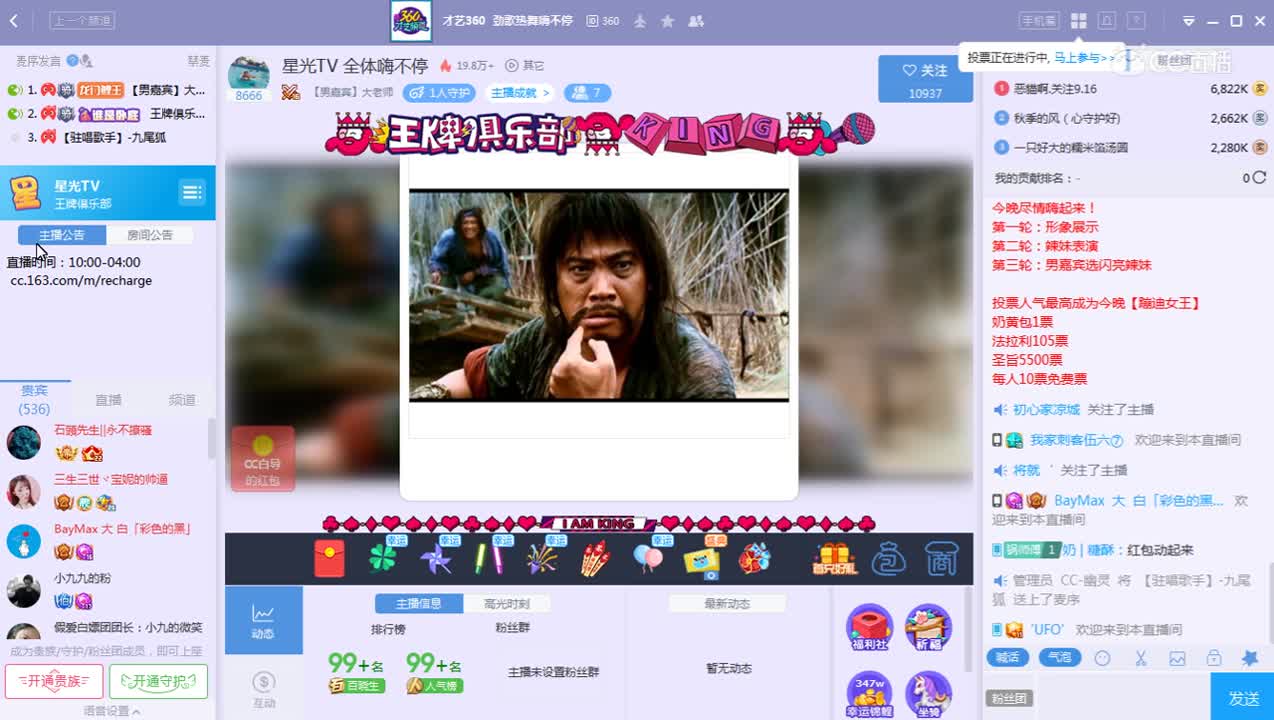Open the backpack bag icon
The height and width of the screenshot is (720, 1274).
[x=888, y=559]
